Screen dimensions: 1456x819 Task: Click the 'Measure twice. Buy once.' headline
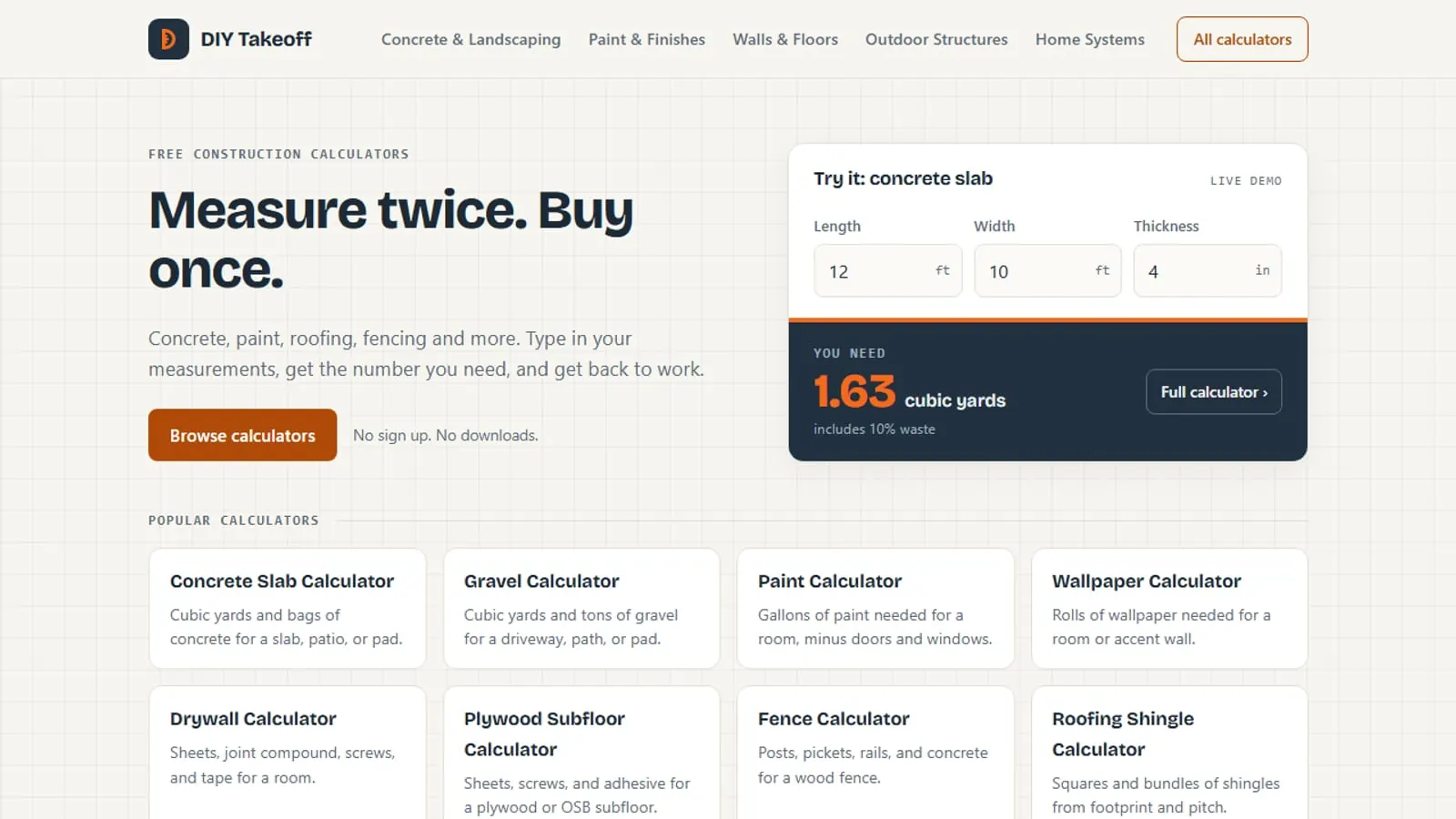(390, 239)
